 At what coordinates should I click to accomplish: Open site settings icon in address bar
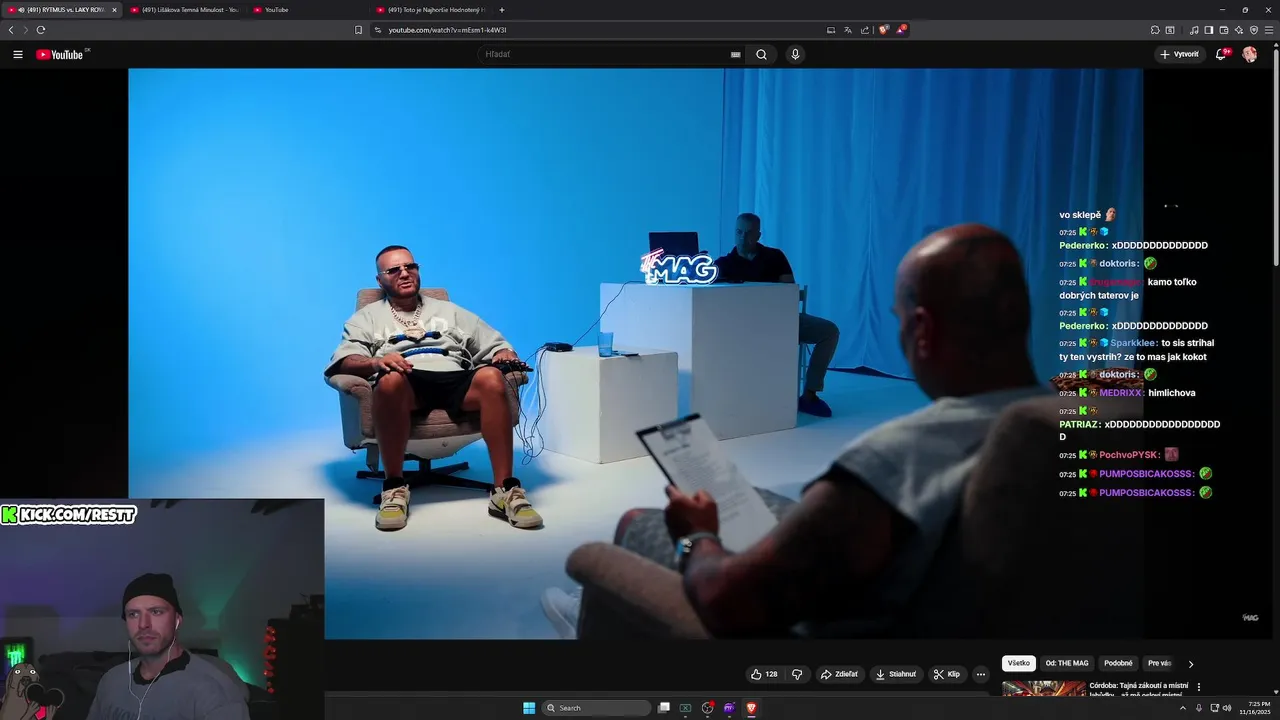378,30
